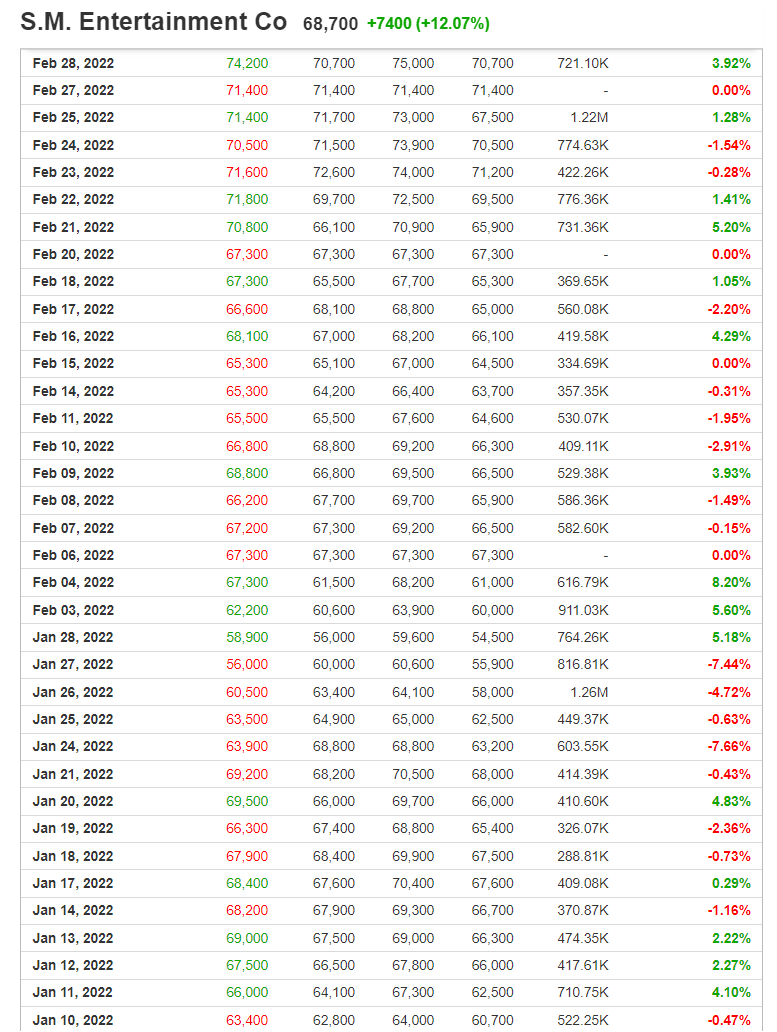
Task: Click the S.M. Entertainment Co title
Action: point(153,22)
